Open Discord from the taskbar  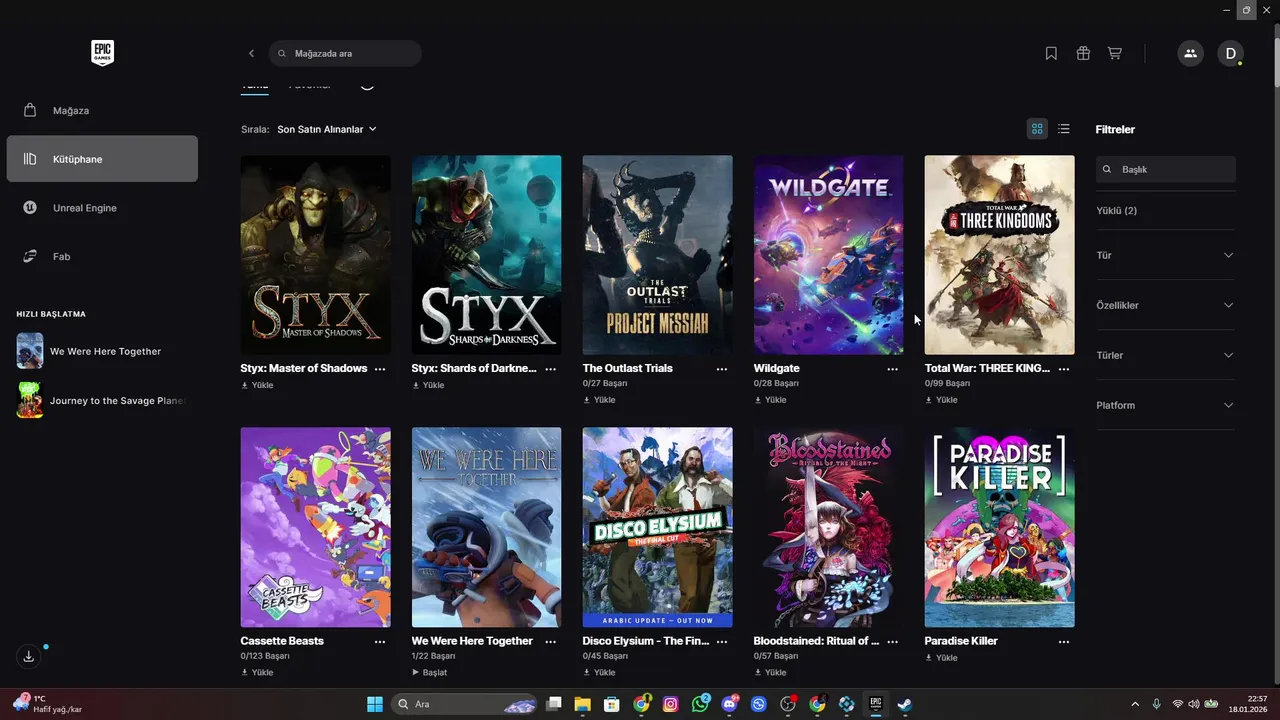click(x=730, y=704)
